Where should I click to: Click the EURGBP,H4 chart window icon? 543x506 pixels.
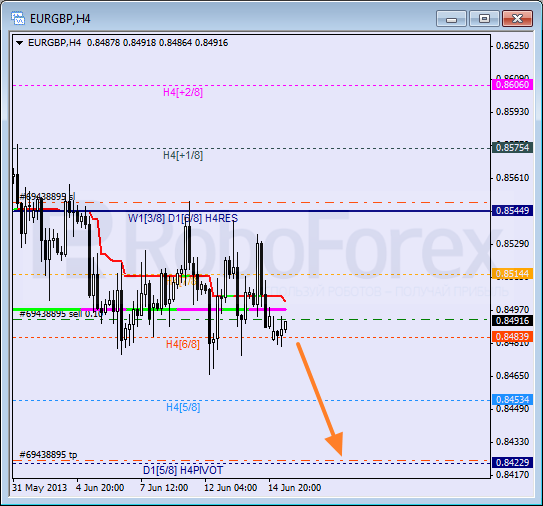18,18
